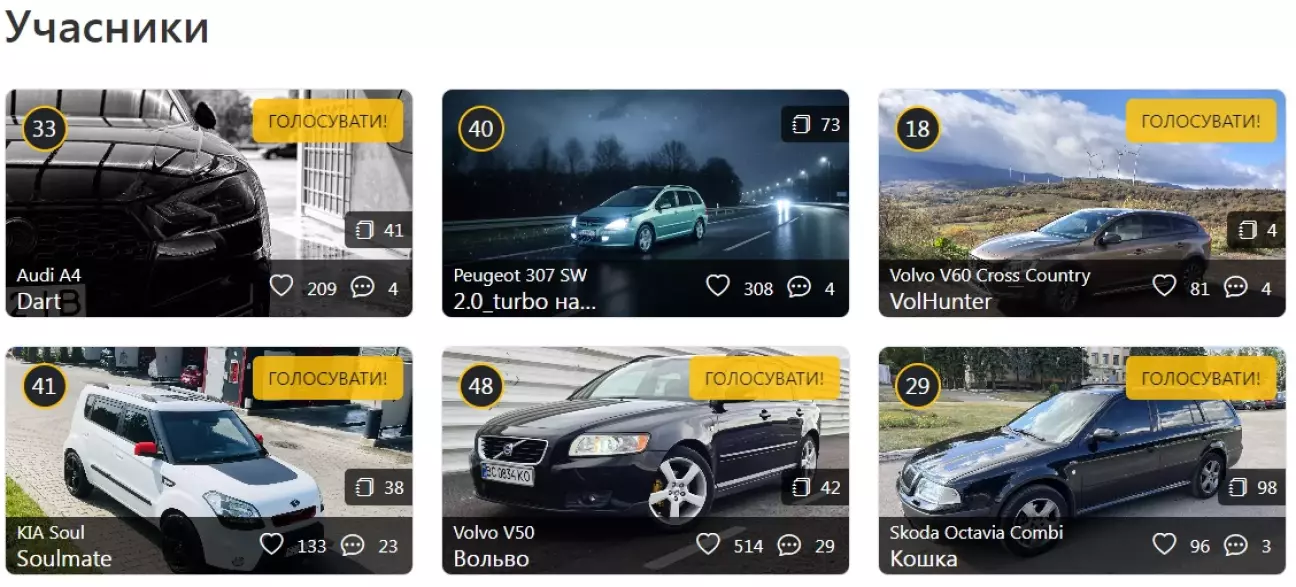Open the VolHunter car name link
The width and height of the screenshot is (1296, 587).
pyautogui.click(x=941, y=301)
